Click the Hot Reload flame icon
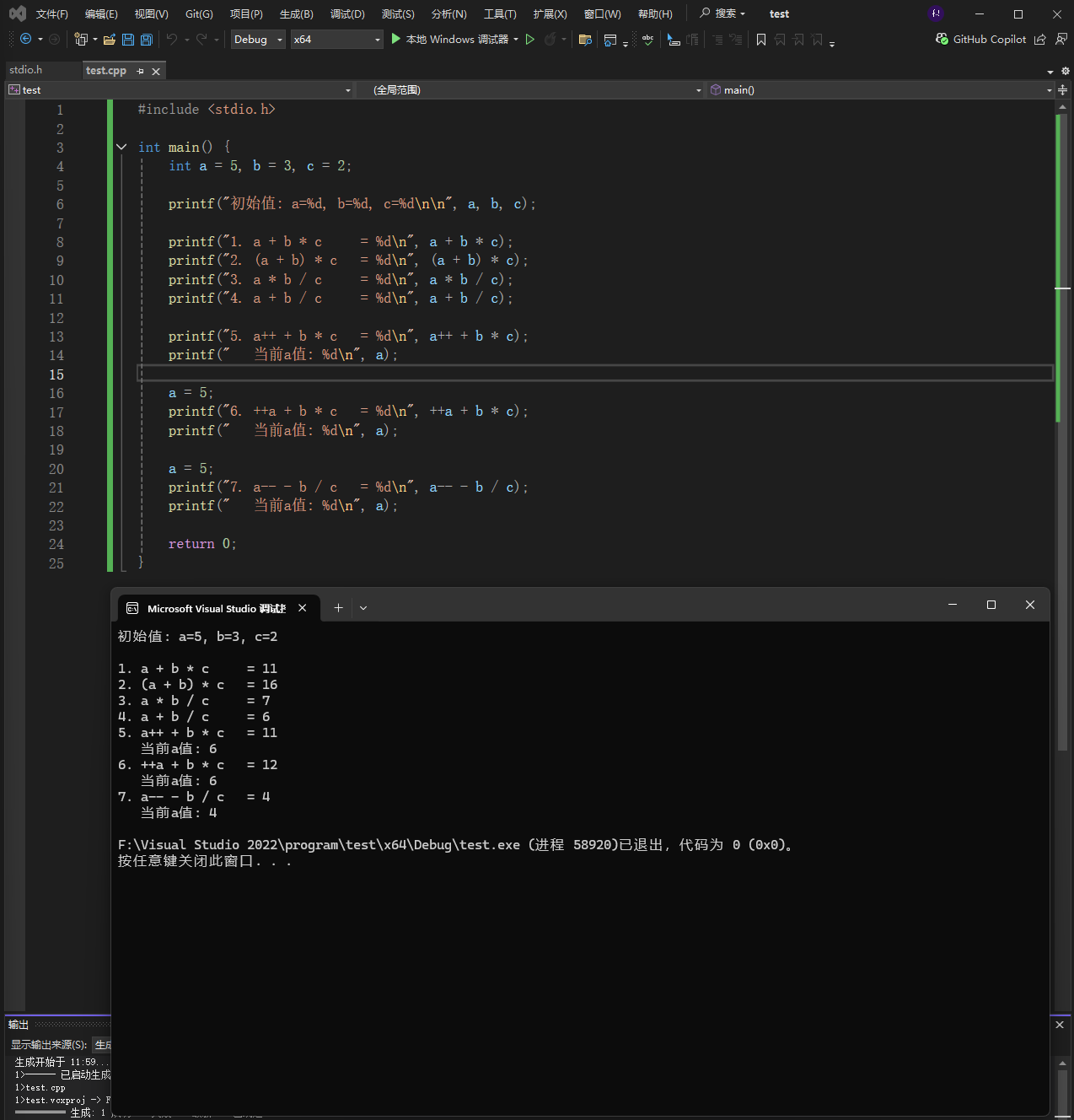 click(x=550, y=39)
